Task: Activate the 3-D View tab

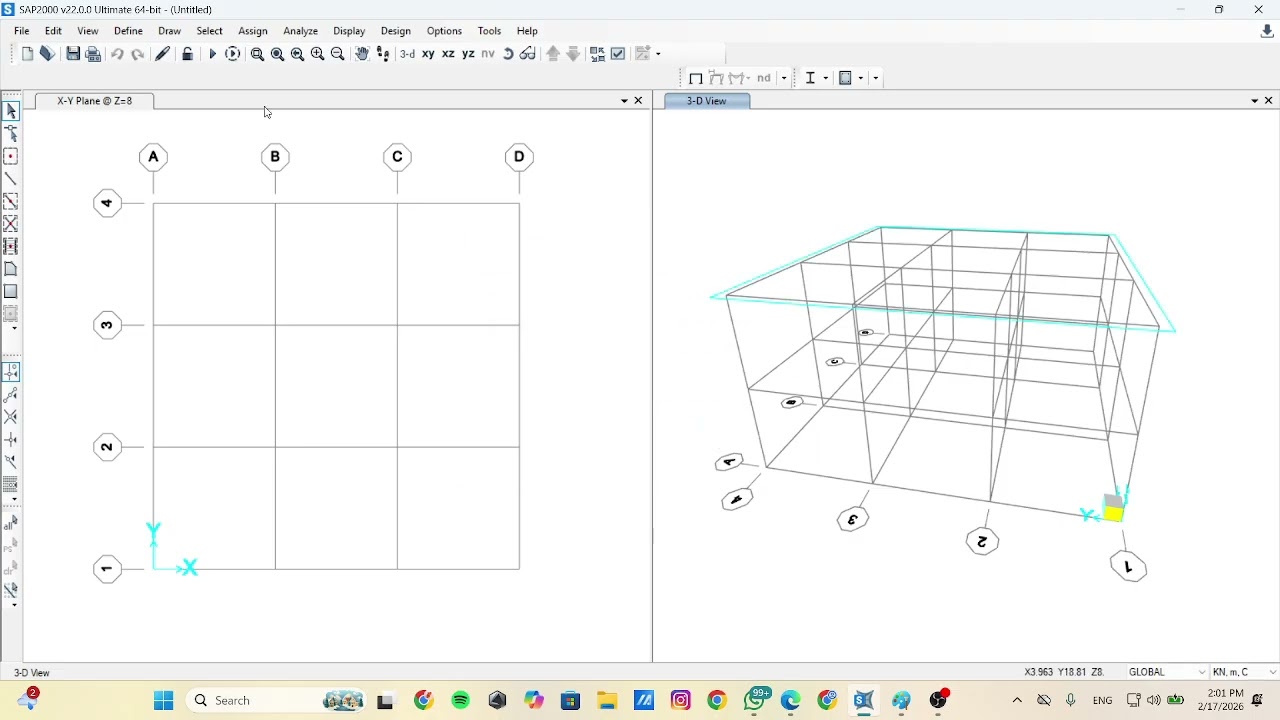Action: (x=706, y=101)
